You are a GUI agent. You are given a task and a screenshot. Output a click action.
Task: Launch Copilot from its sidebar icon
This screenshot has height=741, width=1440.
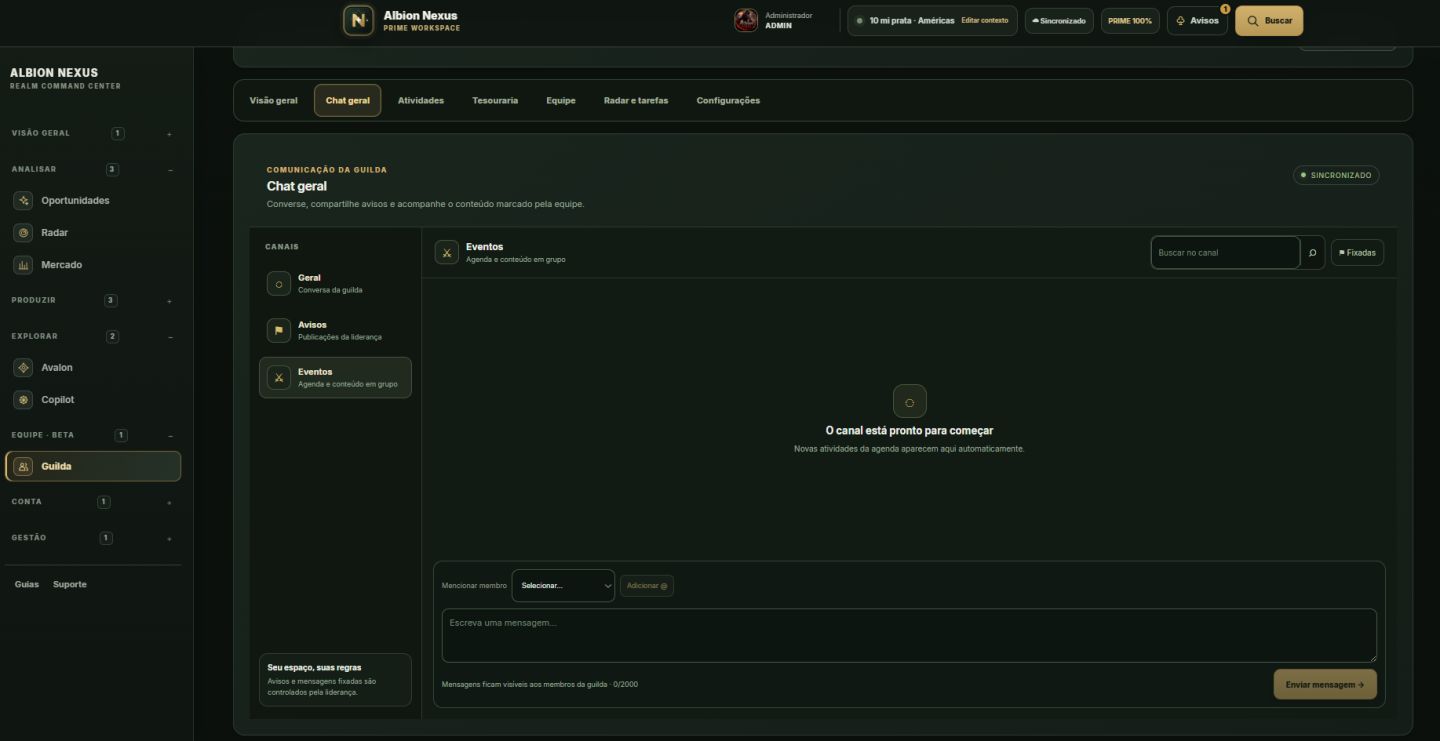(23, 400)
